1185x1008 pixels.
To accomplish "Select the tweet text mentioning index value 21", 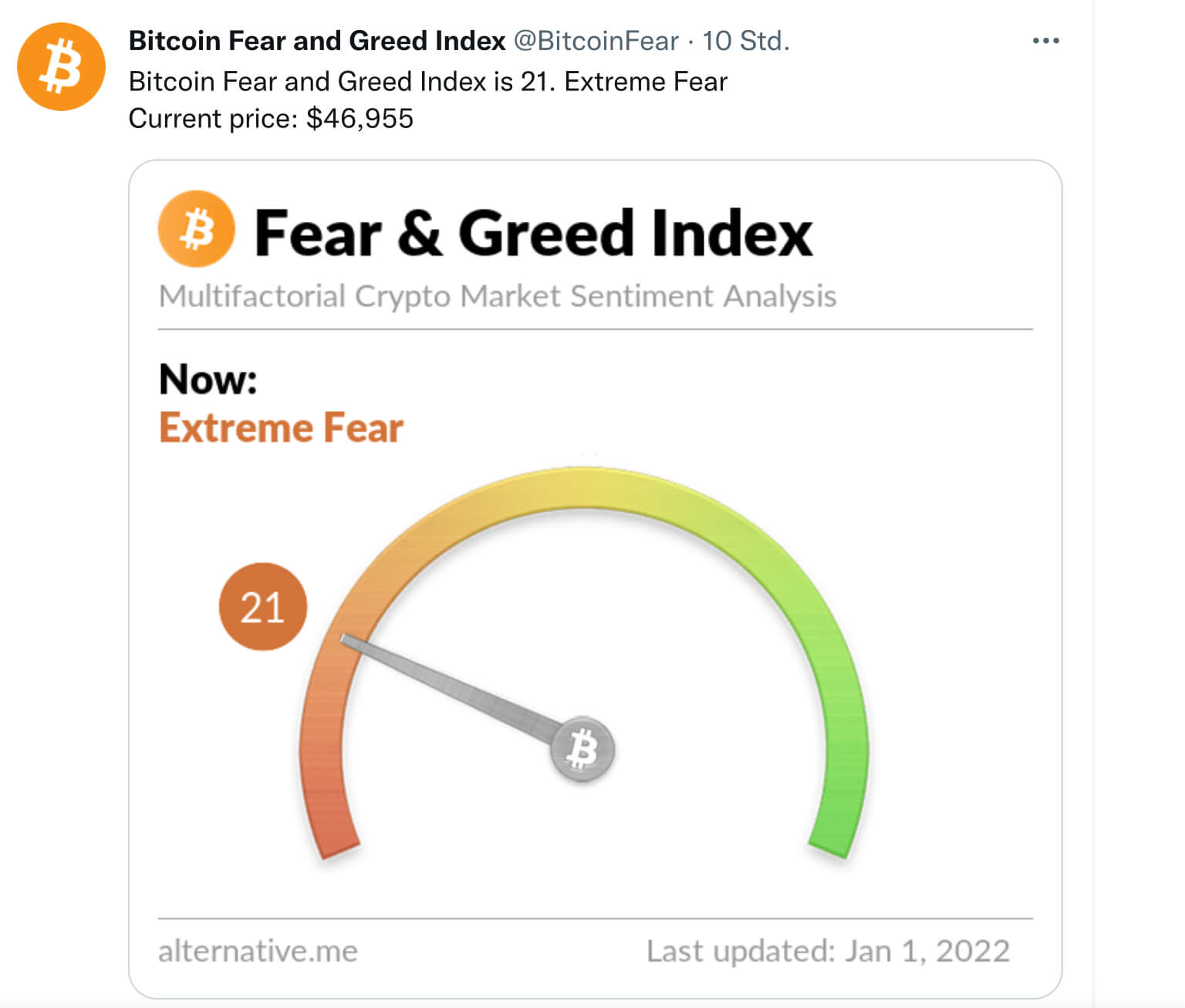I will 427,81.
